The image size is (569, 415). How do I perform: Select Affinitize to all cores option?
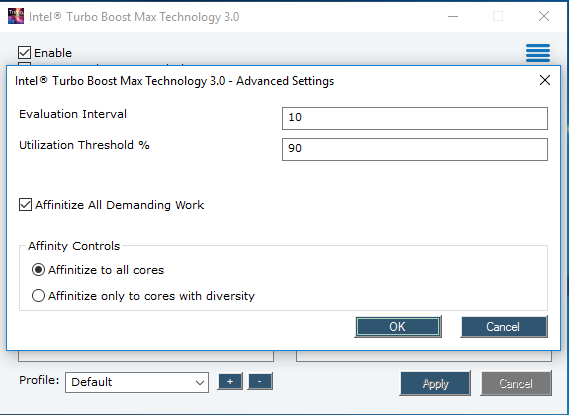coord(38,270)
